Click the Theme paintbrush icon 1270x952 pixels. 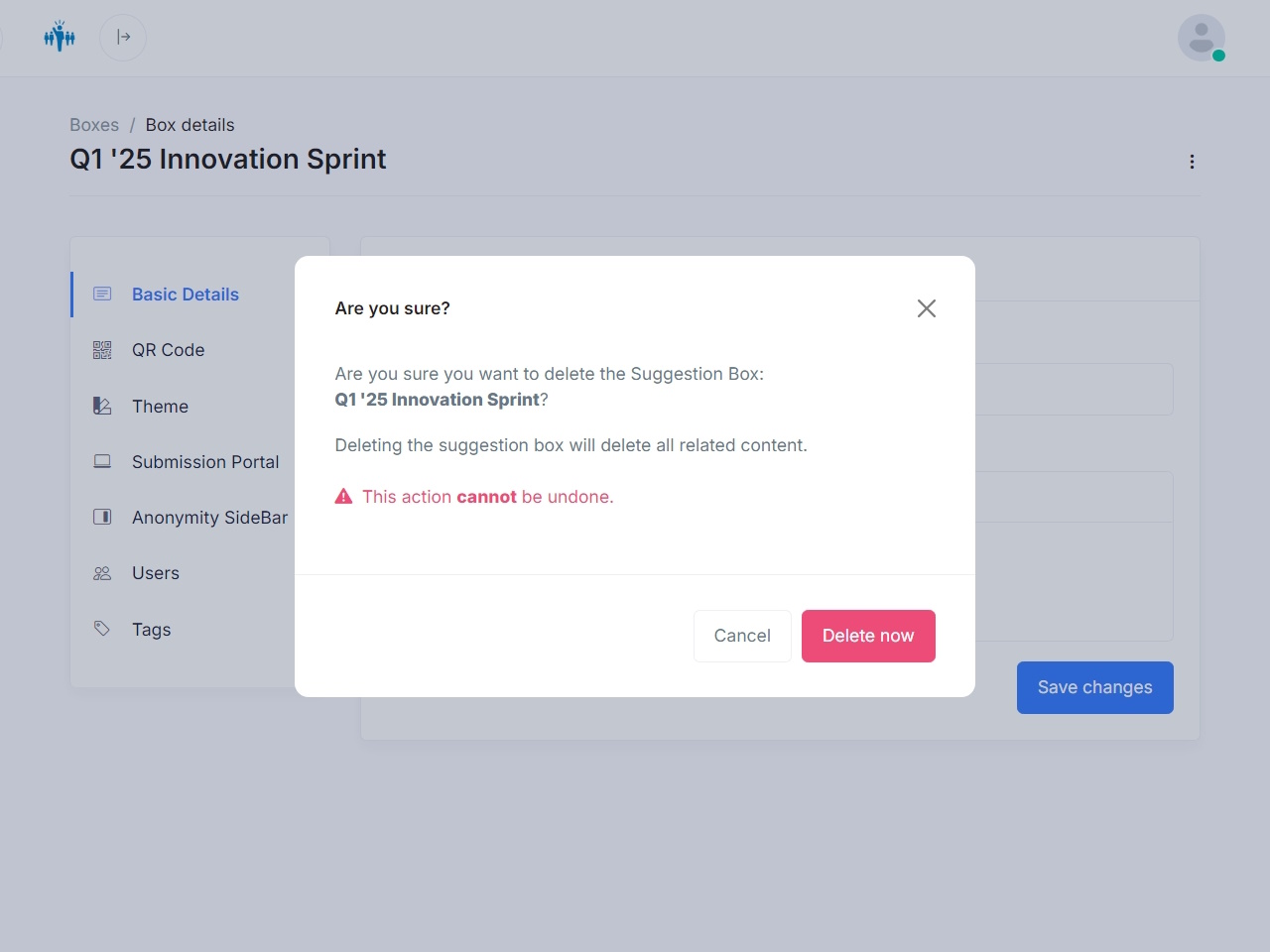(101, 406)
